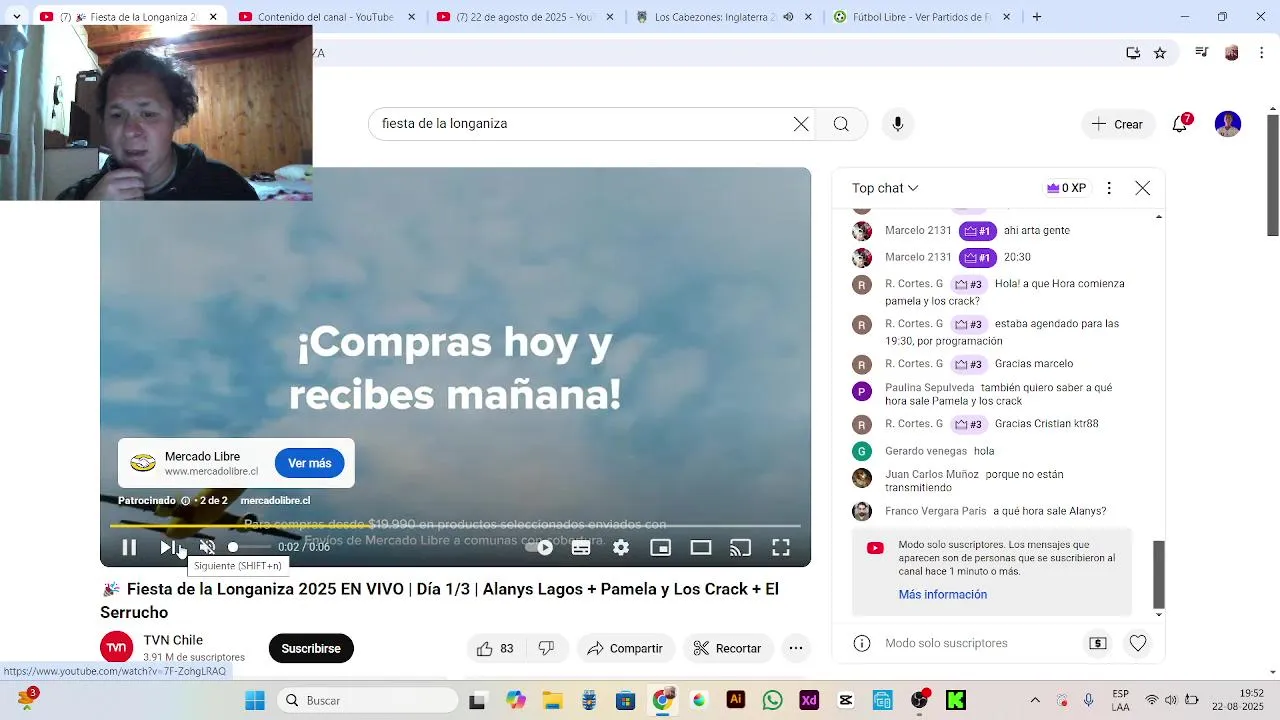This screenshot has width=1280, height=720.
Task: Click the Ver más ad button
Action: (x=310, y=463)
